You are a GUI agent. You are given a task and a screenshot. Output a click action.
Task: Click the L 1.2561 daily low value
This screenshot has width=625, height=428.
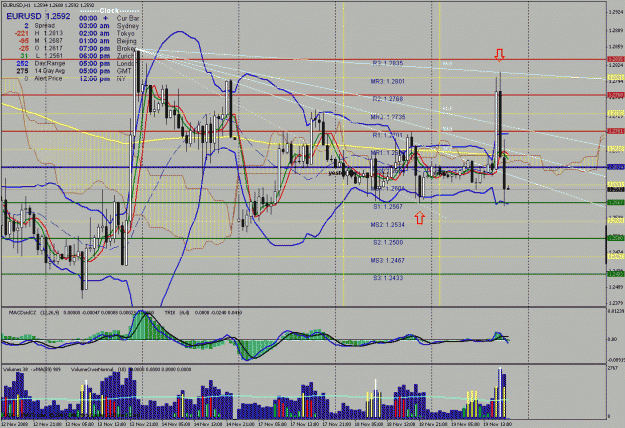[x=49, y=56]
